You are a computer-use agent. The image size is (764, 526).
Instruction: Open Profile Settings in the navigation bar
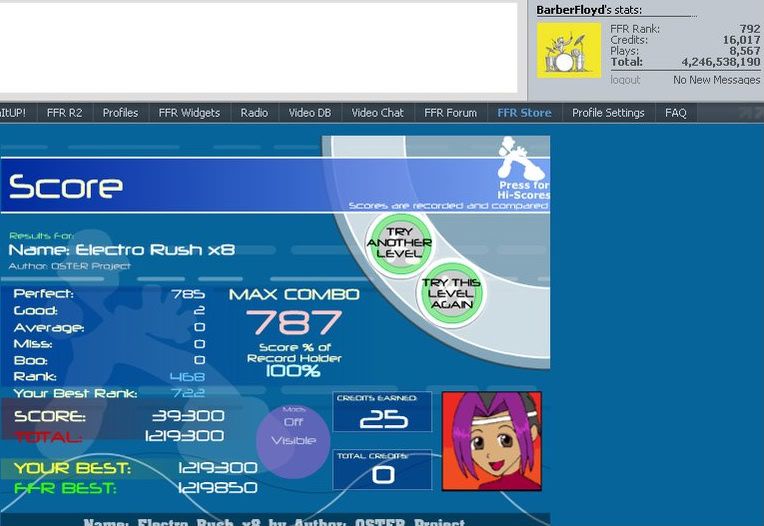[x=608, y=113]
